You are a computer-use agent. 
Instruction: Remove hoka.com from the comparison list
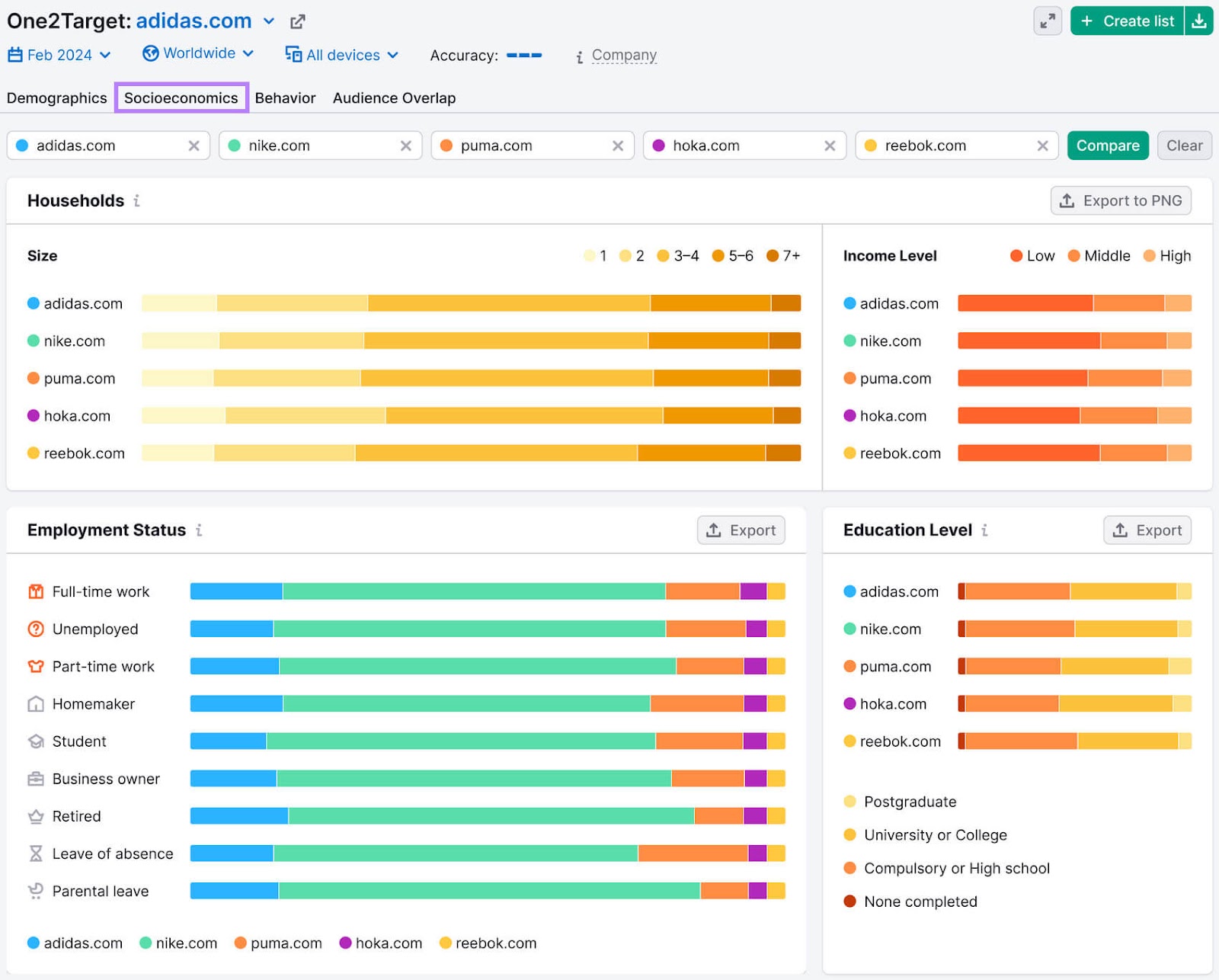[830, 146]
